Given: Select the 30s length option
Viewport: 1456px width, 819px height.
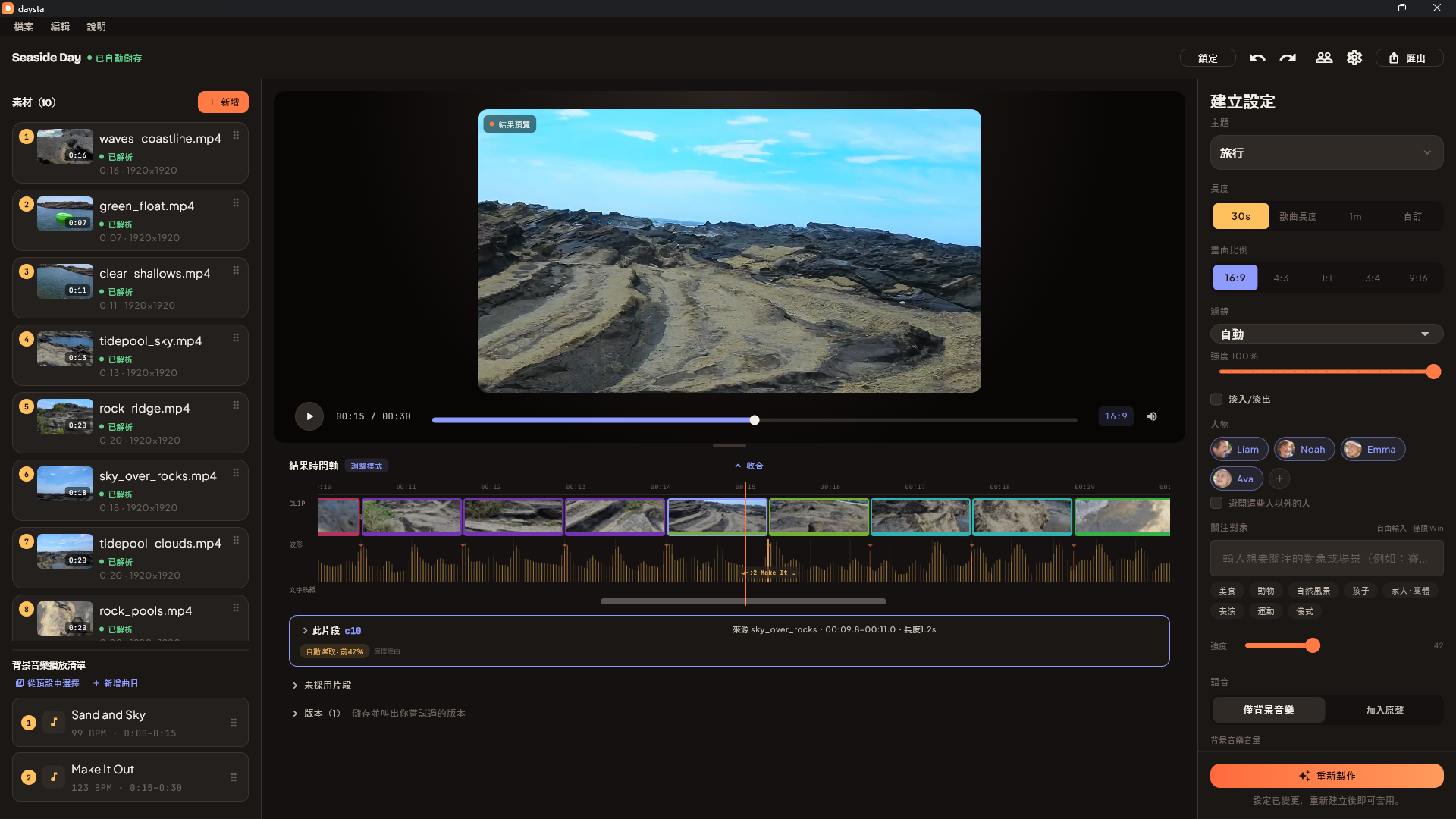Looking at the screenshot, I should click(x=1241, y=216).
